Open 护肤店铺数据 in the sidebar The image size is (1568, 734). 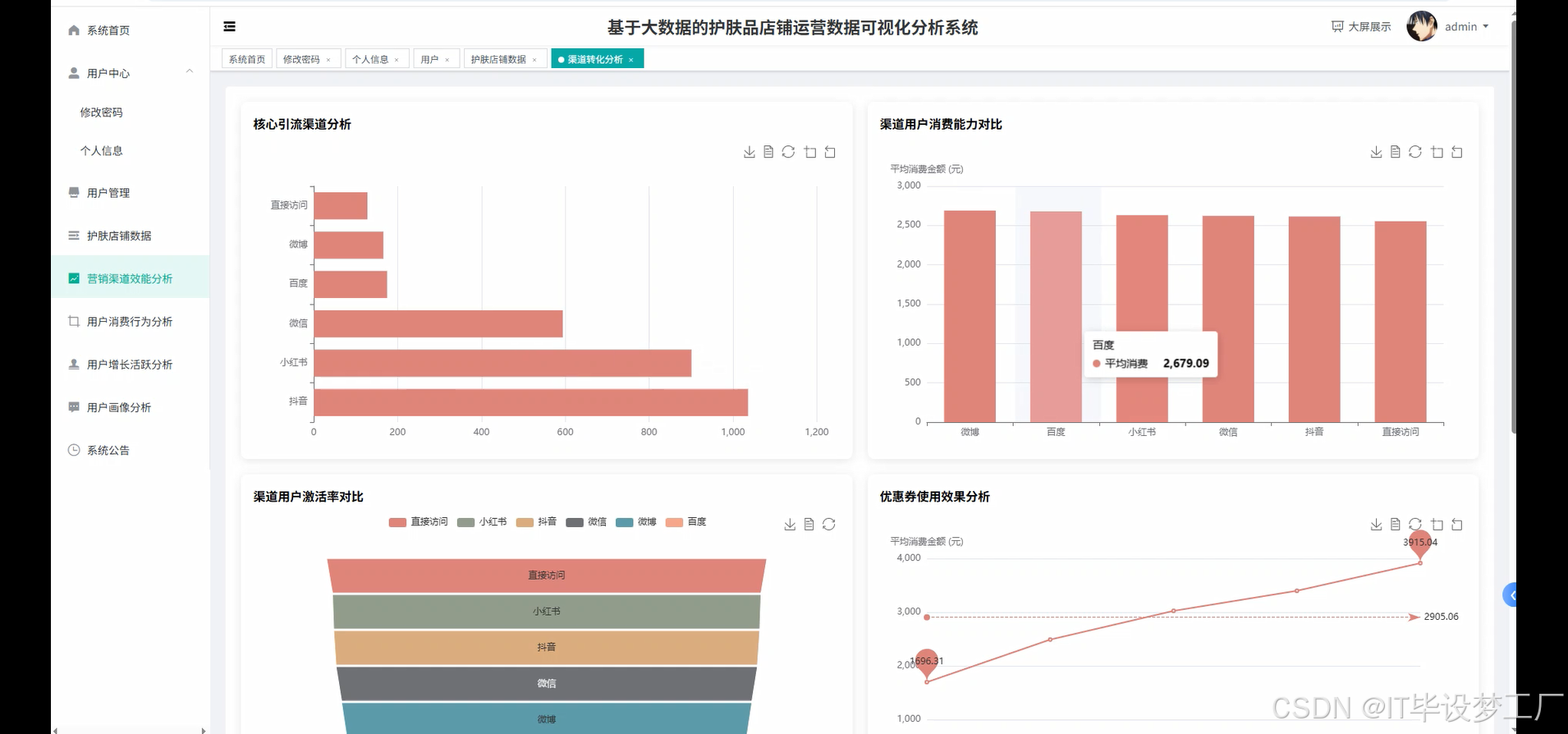[130, 236]
